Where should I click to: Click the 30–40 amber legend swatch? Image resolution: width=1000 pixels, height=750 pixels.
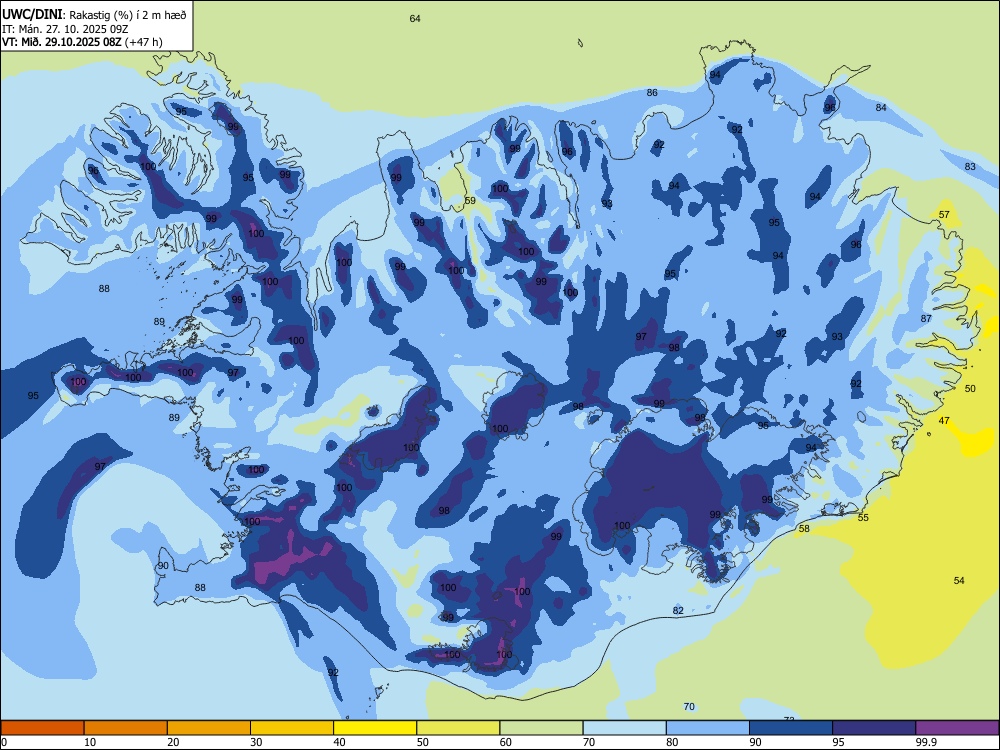[292, 728]
